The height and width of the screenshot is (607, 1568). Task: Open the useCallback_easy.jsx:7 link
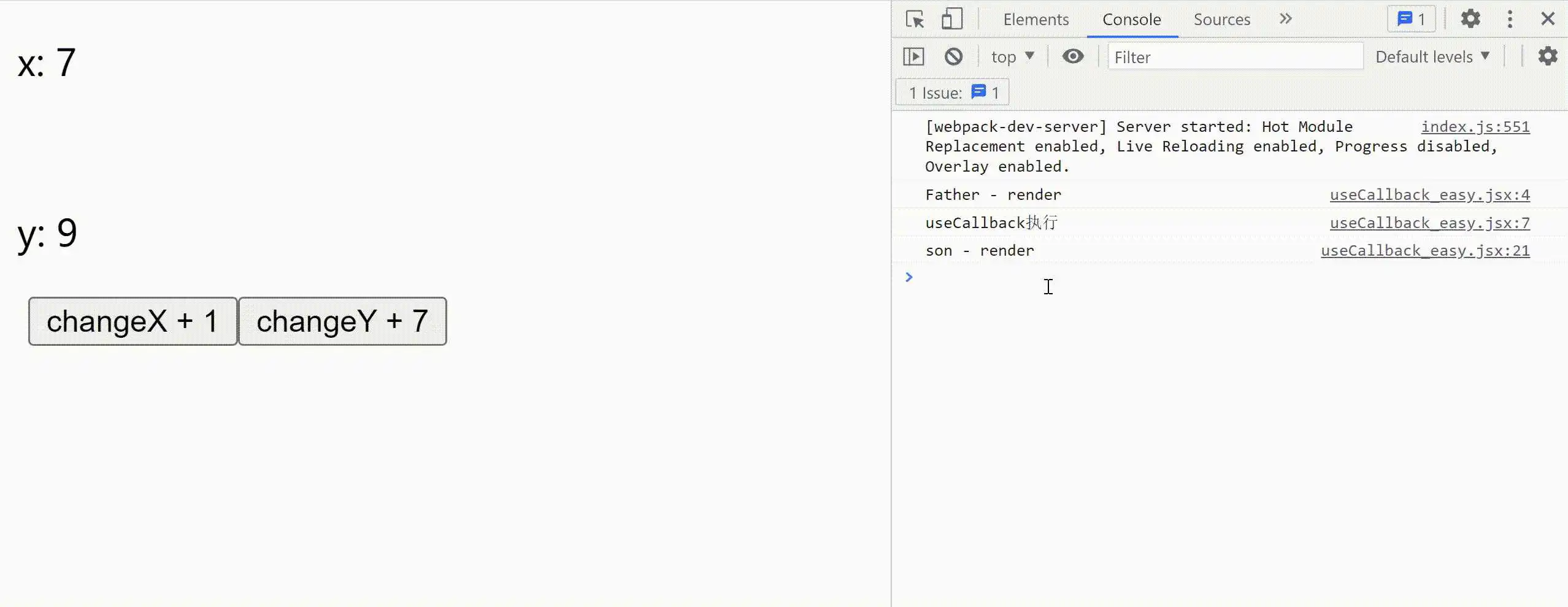[x=1429, y=223]
